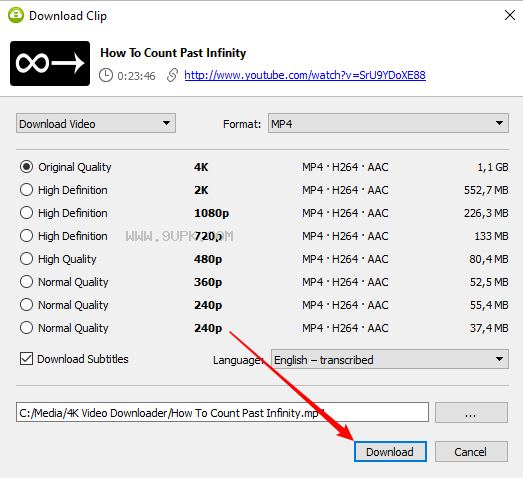Close the Download Clip dialog
Viewport: 523px width, 478px height.
510,15
